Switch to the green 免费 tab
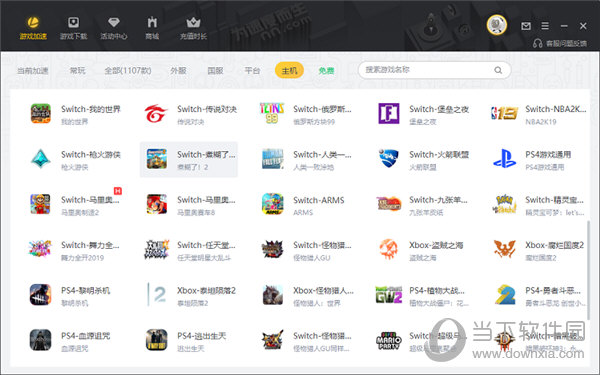The image size is (600, 375). [x=326, y=71]
